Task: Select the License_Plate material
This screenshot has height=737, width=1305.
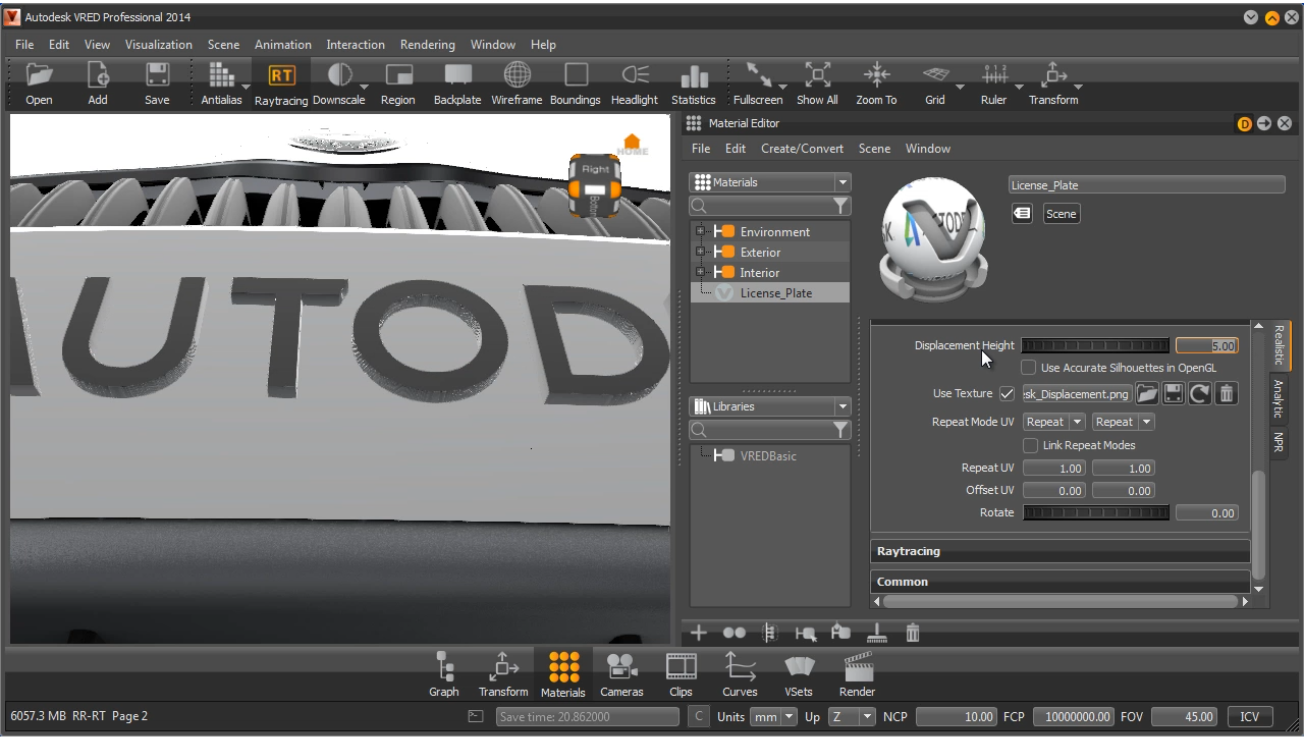Action: click(776, 293)
